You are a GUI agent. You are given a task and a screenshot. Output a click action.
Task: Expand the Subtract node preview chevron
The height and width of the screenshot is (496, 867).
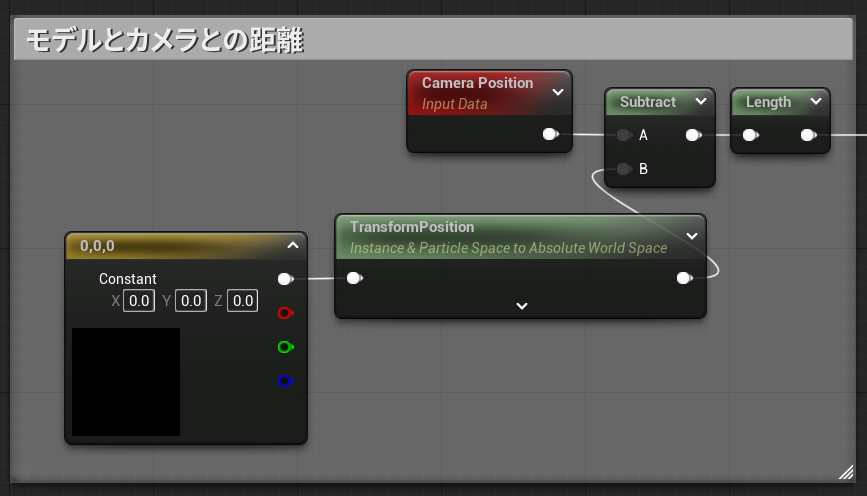pyautogui.click(x=700, y=102)
